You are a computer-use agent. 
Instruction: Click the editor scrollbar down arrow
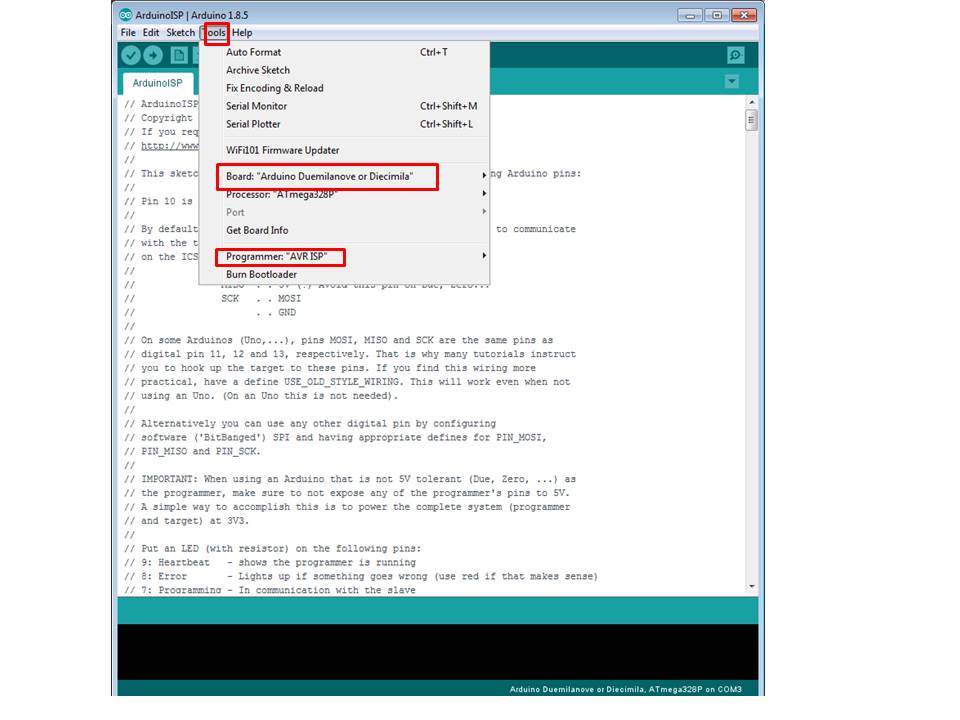pyautogui.click(x=751, y=587)
